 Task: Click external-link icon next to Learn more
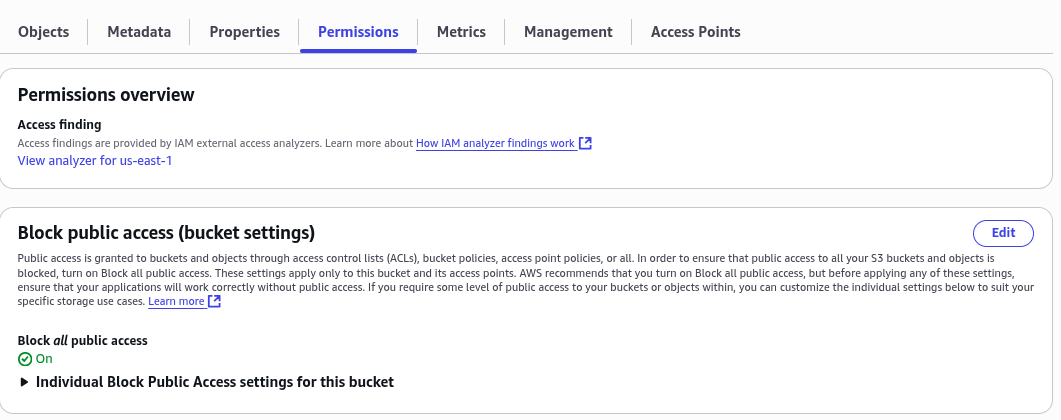tap(215, 301)
